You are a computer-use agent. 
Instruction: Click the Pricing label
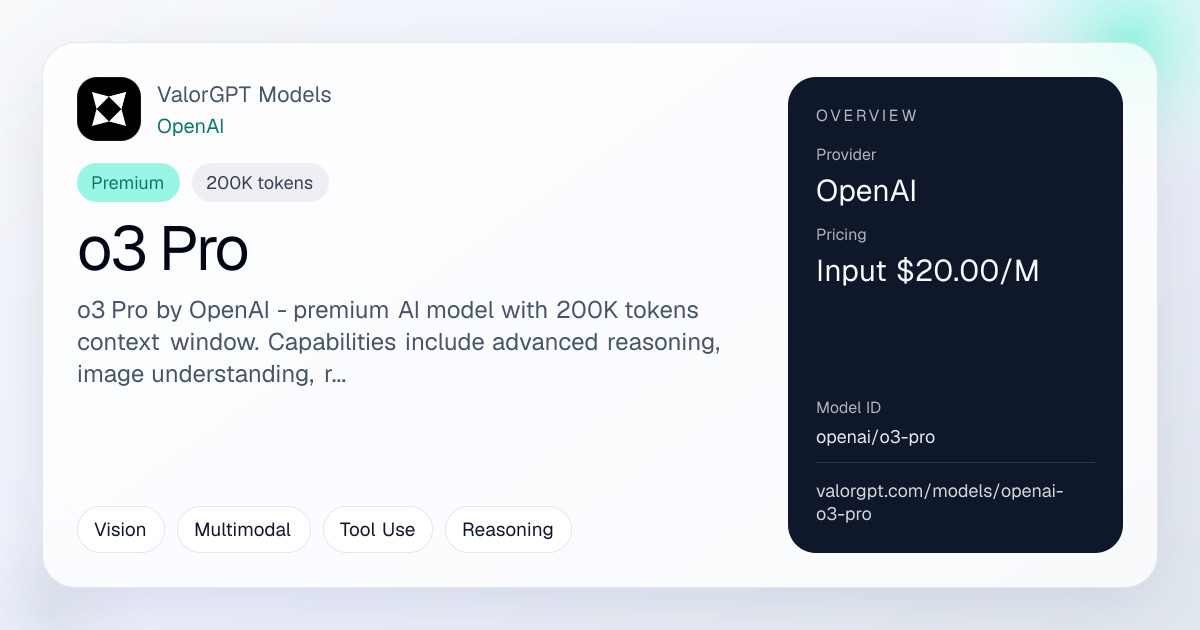[x=841, y=235]
